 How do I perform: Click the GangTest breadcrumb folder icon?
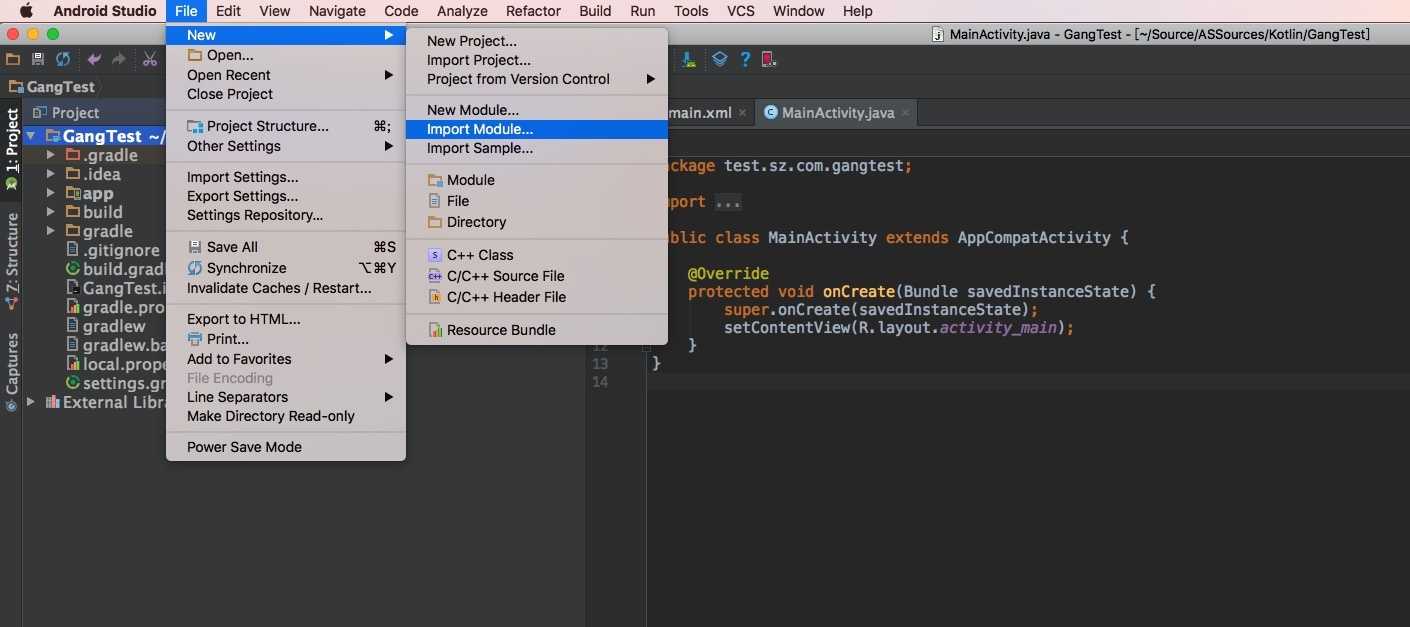point(14,87)
